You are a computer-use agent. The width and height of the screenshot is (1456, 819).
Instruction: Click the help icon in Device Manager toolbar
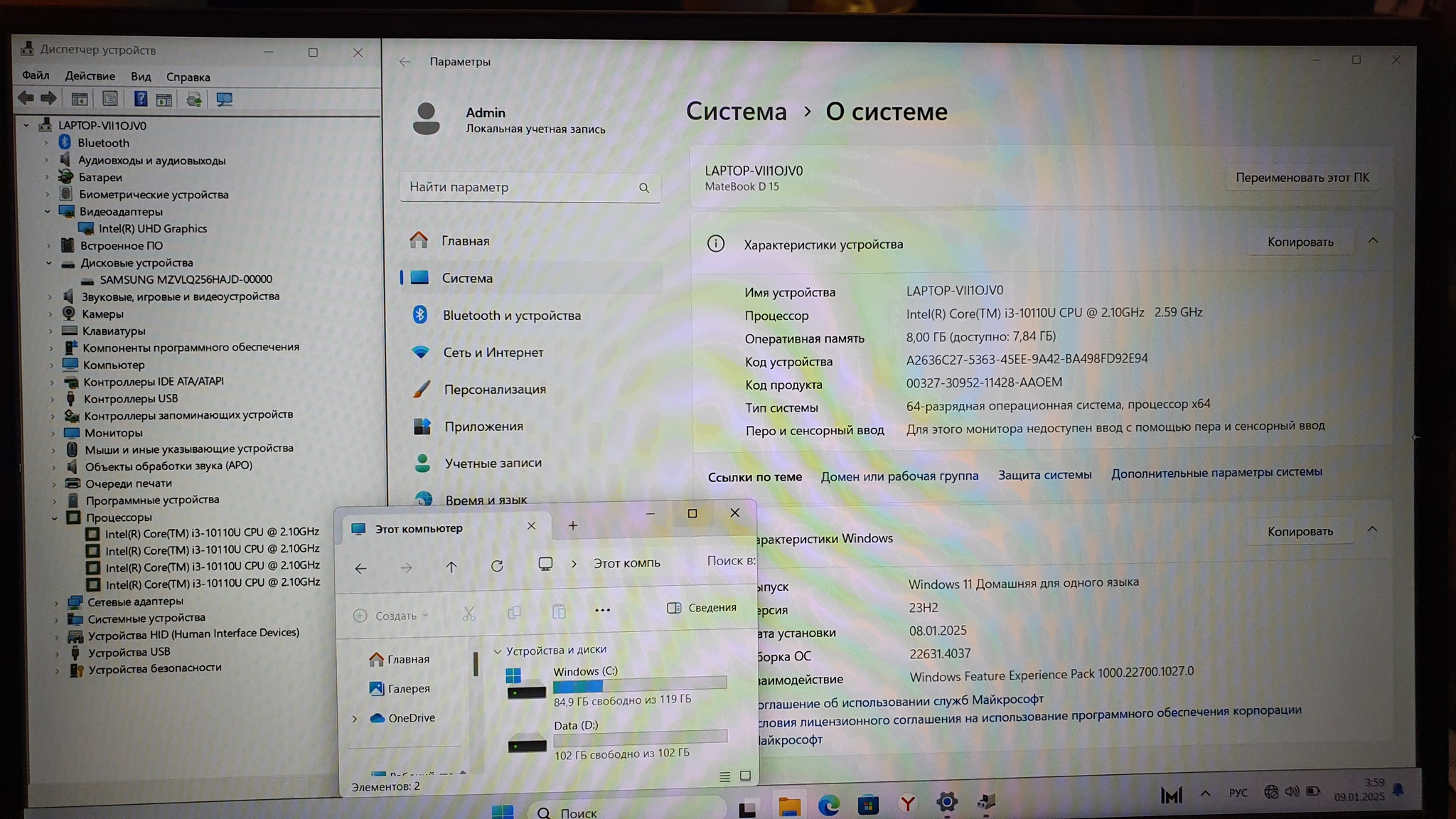pyautogui.click(x=141, y=100)
